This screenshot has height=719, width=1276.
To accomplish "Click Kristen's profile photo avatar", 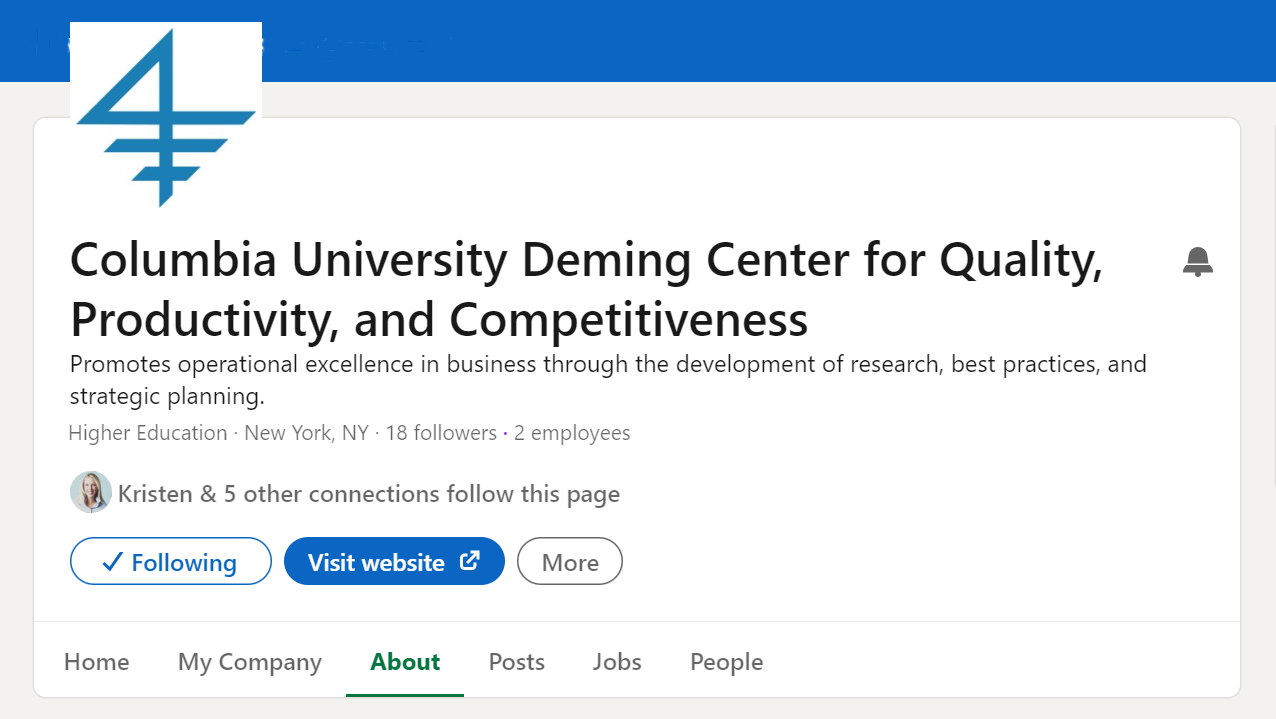I will (90, 493).
